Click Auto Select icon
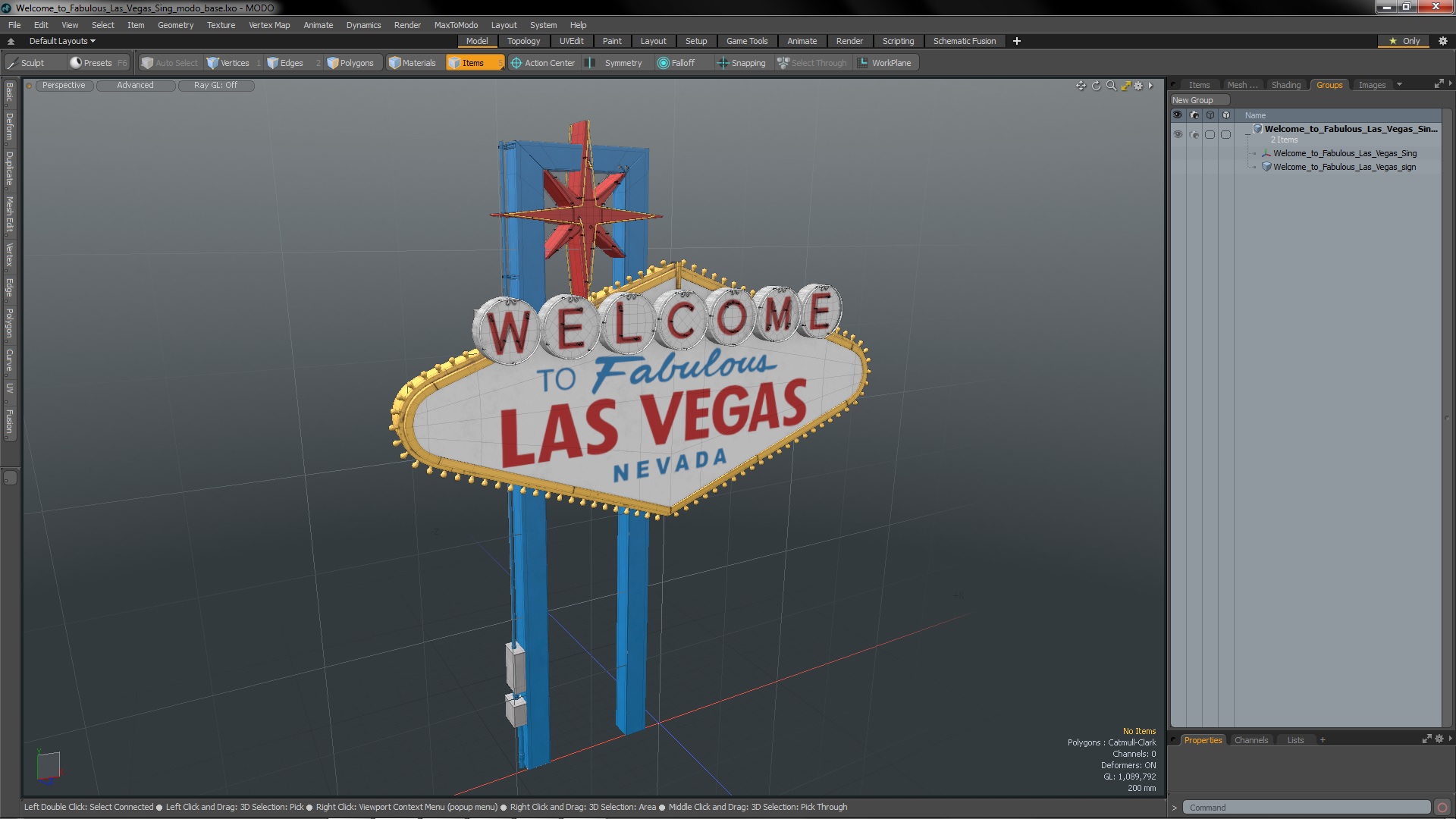 click(x=147, y=63)
